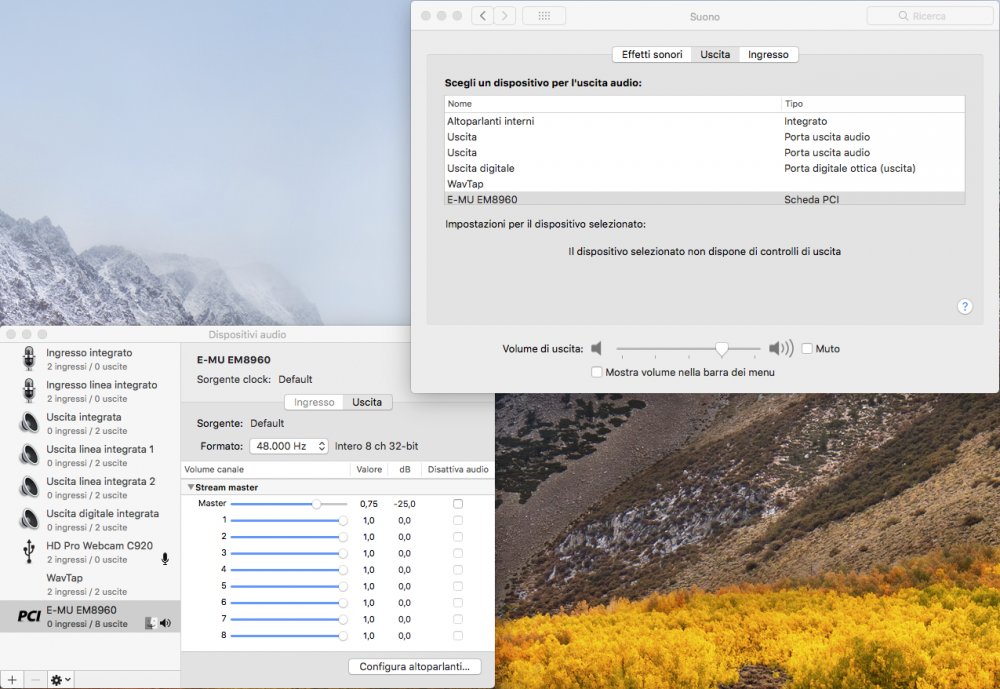Click the high volume speaker icon

(781, 348)
